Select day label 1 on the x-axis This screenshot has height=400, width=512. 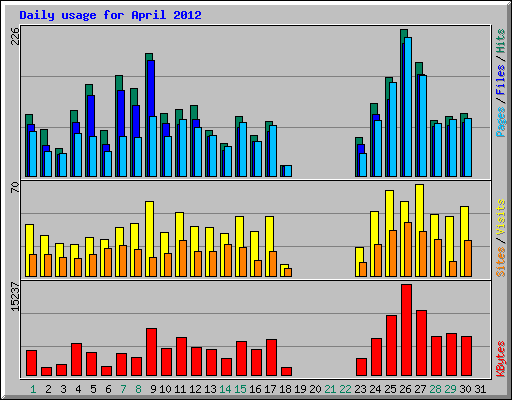[33, 389]
